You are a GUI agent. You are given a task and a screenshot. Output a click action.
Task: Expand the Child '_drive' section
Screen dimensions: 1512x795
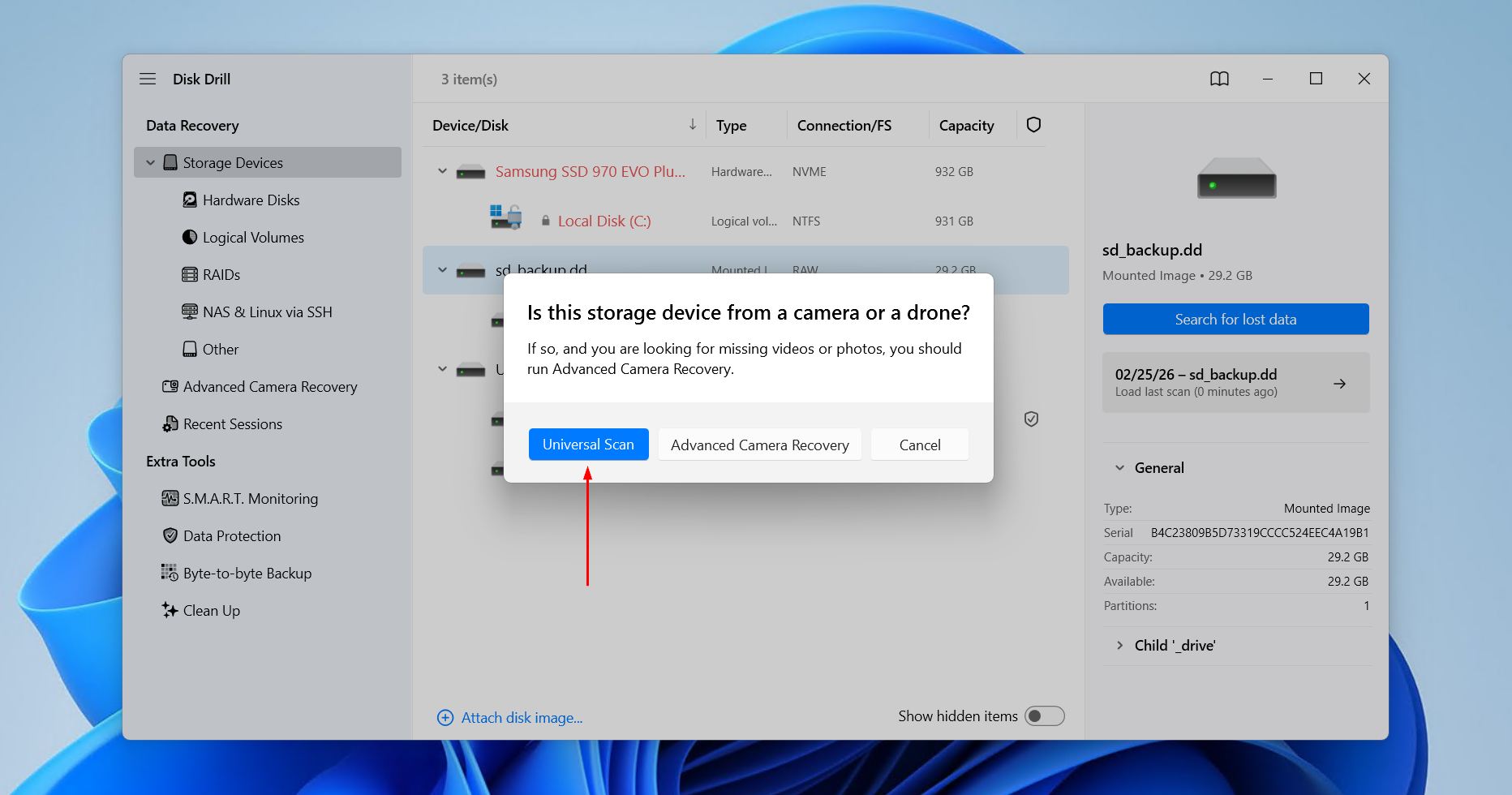1119,646
